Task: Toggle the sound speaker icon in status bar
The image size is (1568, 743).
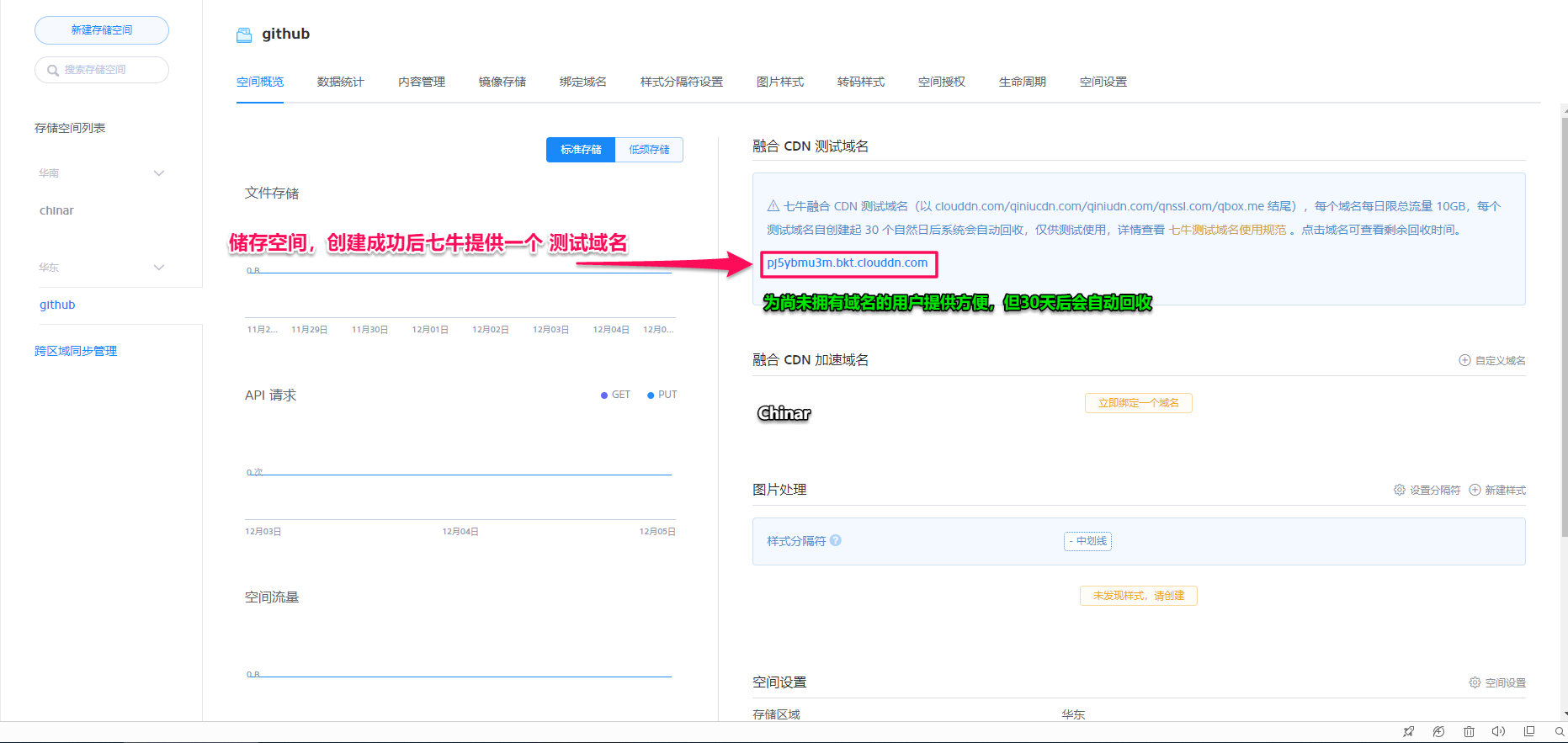Action: (x=1498, y=731)
